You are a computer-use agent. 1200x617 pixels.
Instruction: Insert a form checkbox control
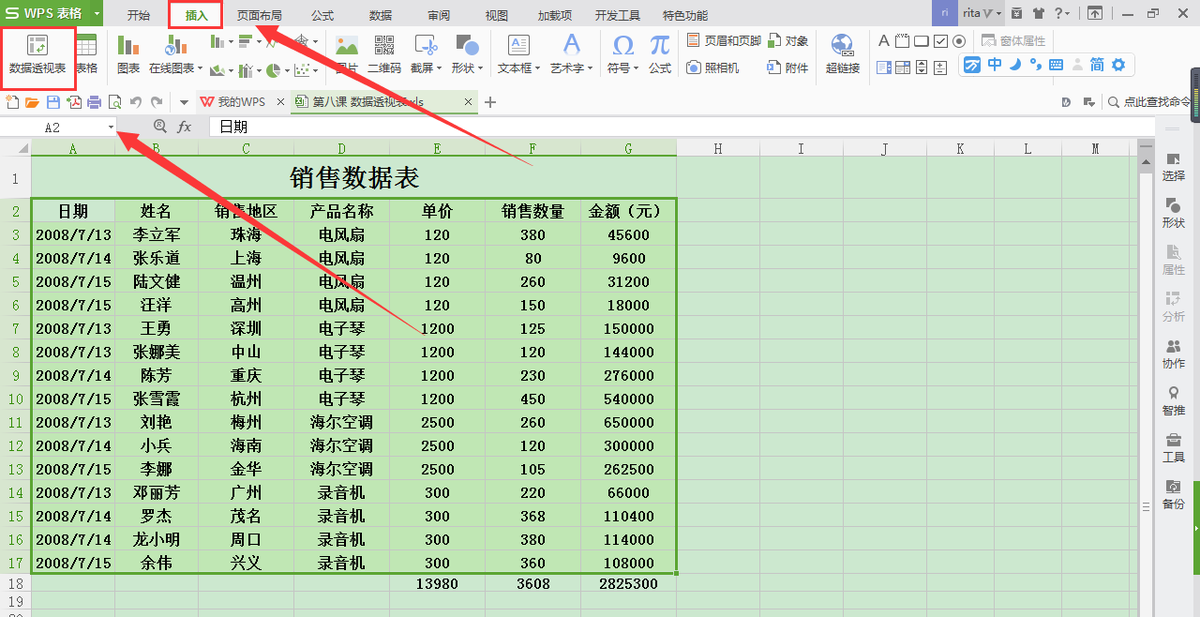941,41
